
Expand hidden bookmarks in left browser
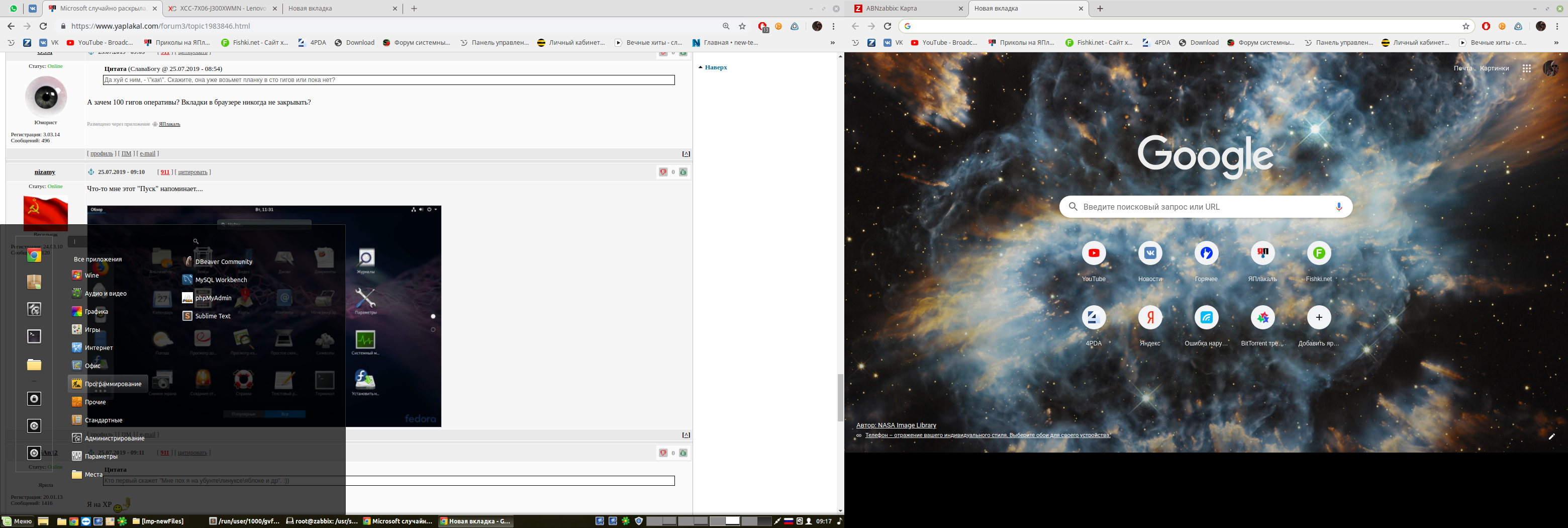[x=832, y=43]
